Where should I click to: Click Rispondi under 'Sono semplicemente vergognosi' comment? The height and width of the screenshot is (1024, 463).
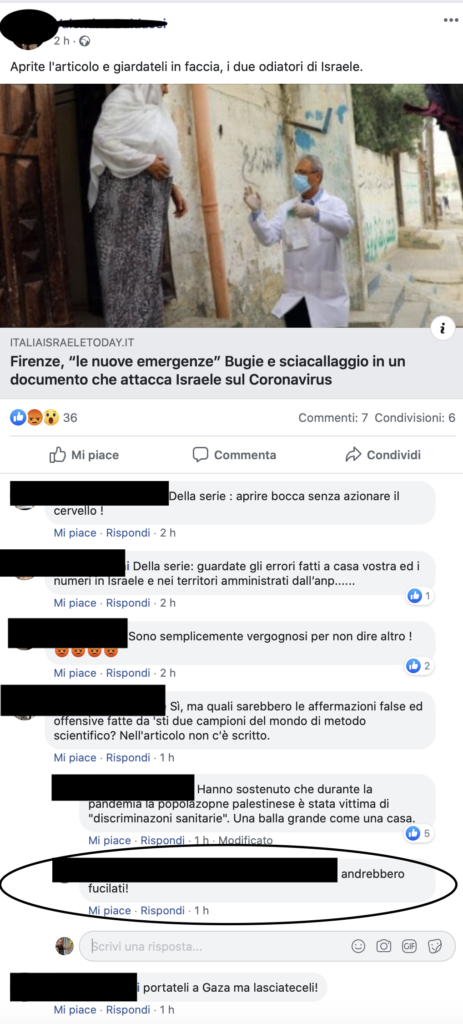[128, 673]
